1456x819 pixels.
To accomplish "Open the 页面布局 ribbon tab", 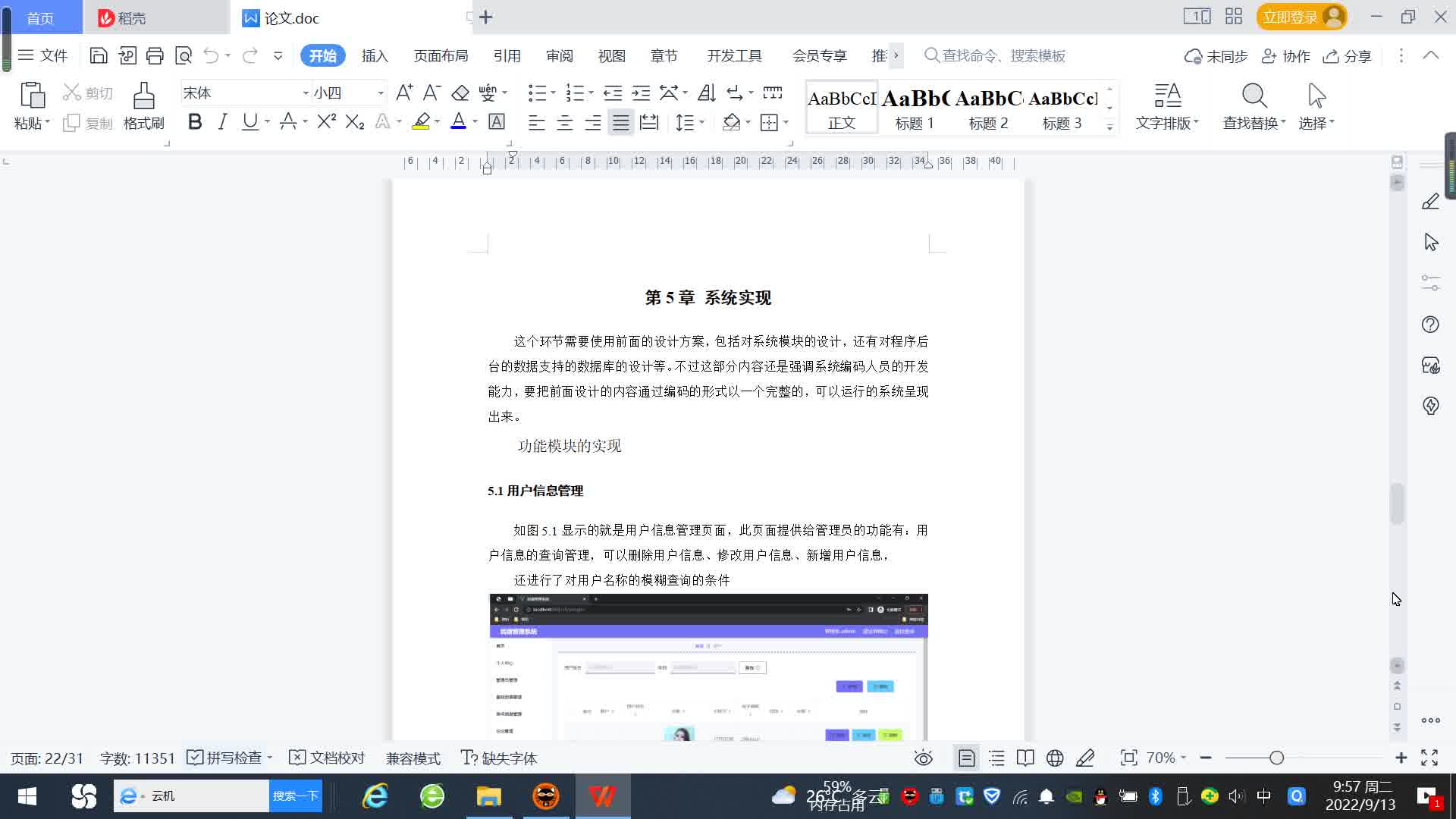I will coord(441,55).
